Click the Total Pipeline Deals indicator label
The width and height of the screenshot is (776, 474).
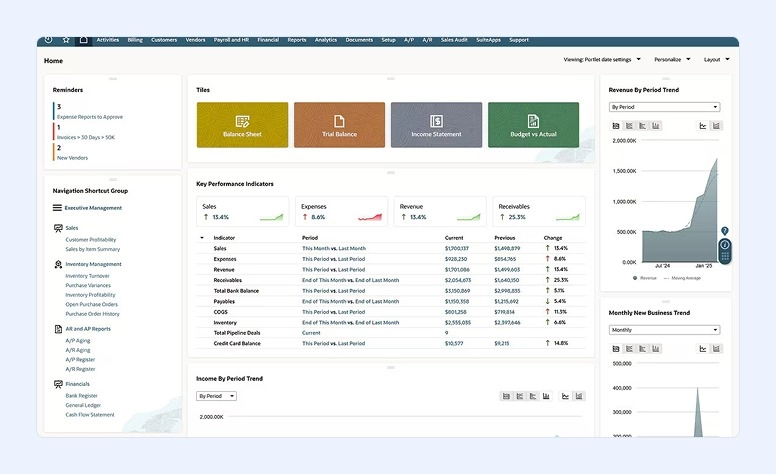point(237,333)
